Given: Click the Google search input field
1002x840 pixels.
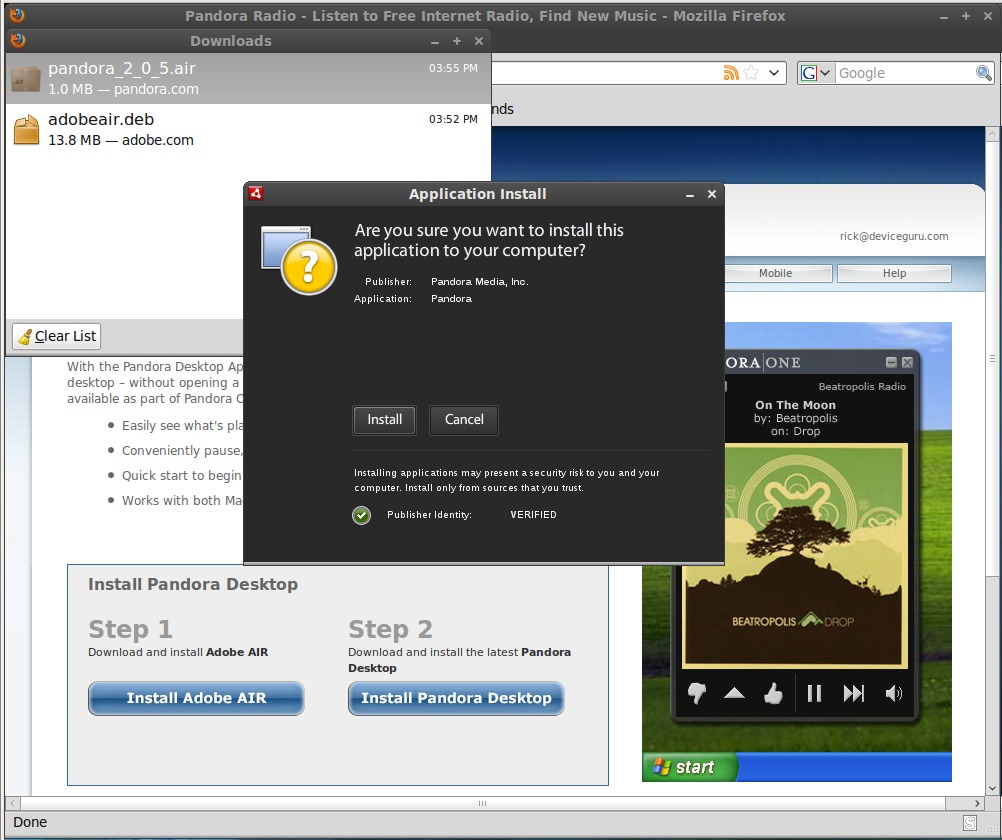Looking at the screenshot, I should coord(904,73).
